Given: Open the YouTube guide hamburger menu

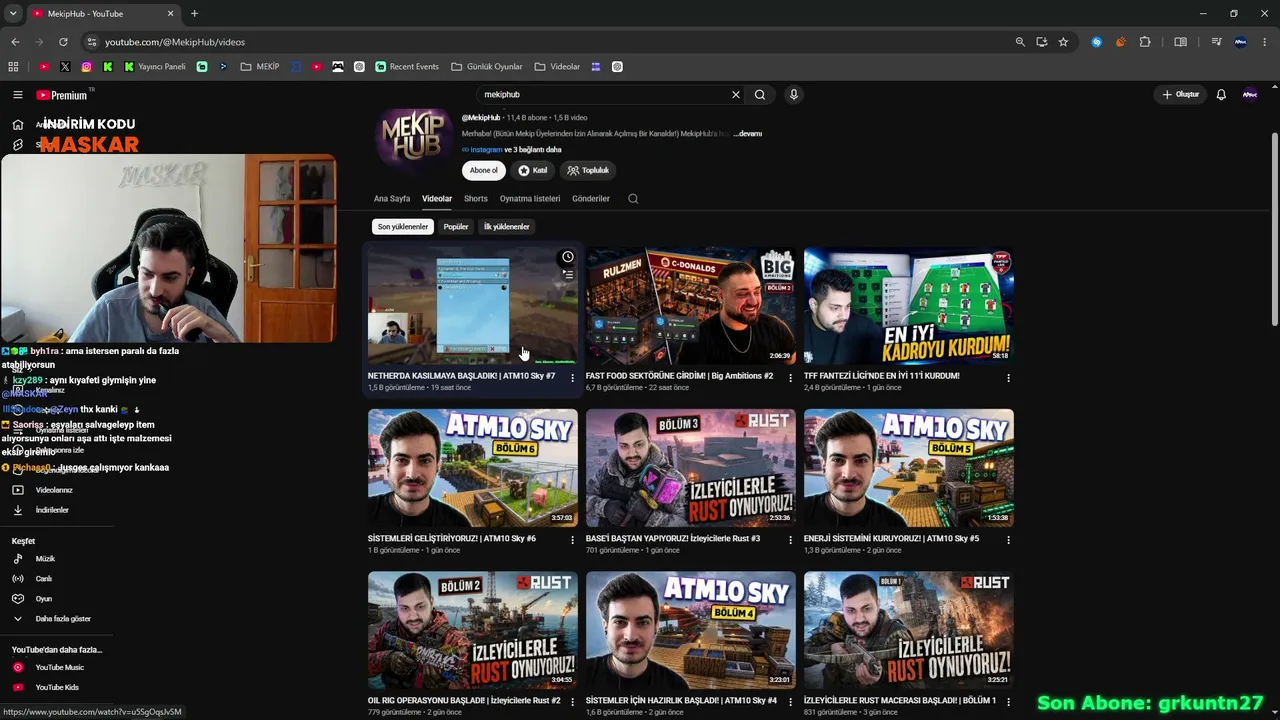Looking at the screenshot, I should point(18,95).
